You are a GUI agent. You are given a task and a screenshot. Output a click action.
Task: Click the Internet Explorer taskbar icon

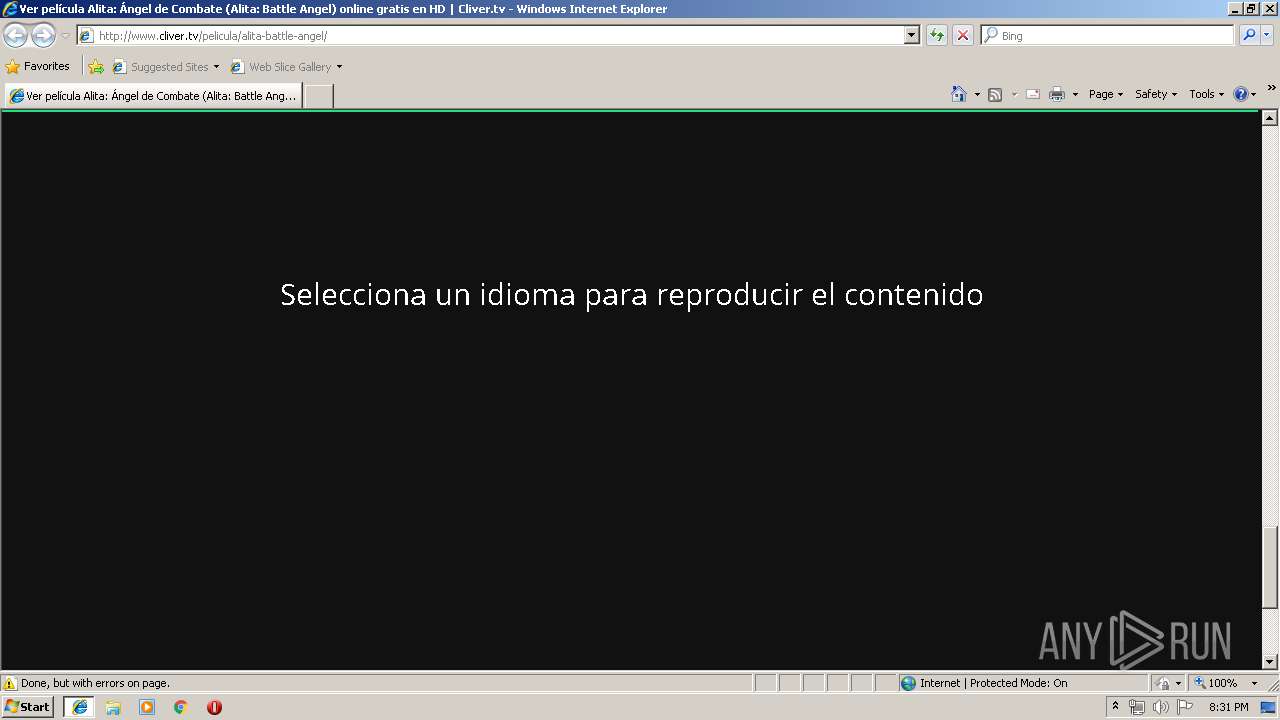click(79, 707)
